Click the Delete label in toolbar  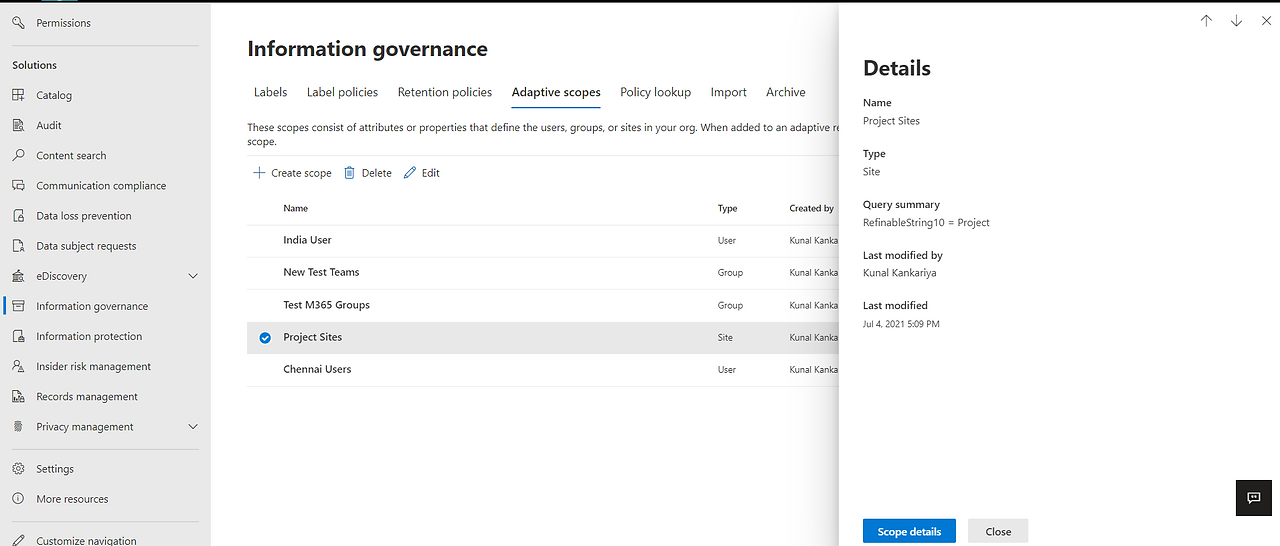coord(376,173)
